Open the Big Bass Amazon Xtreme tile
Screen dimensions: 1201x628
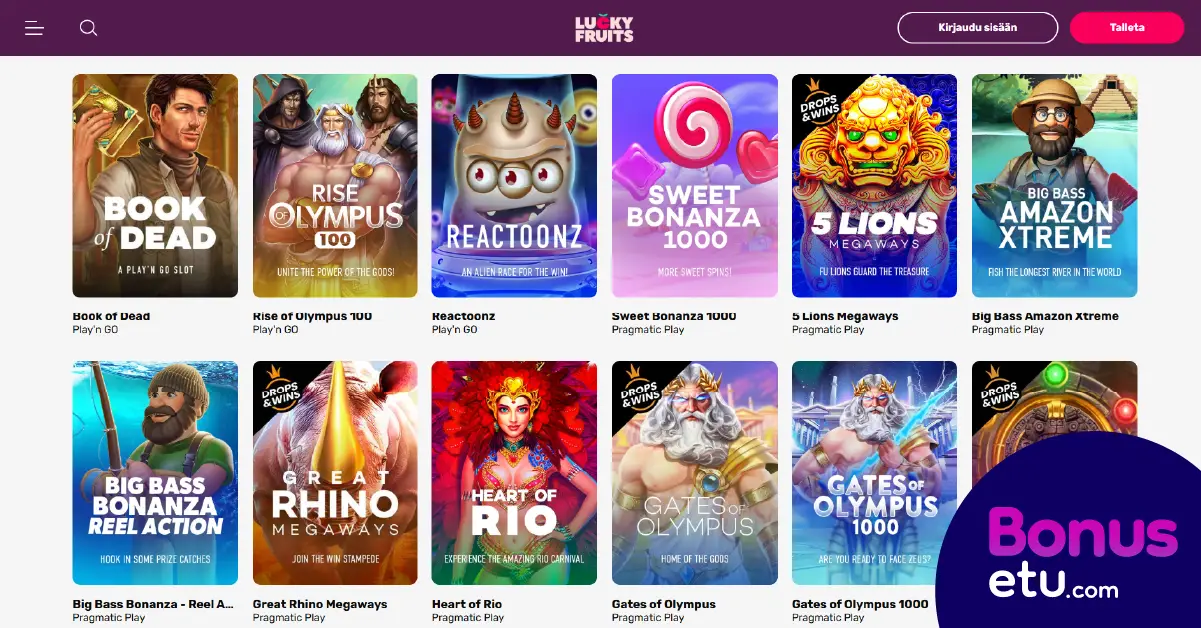pos(1055,186)
